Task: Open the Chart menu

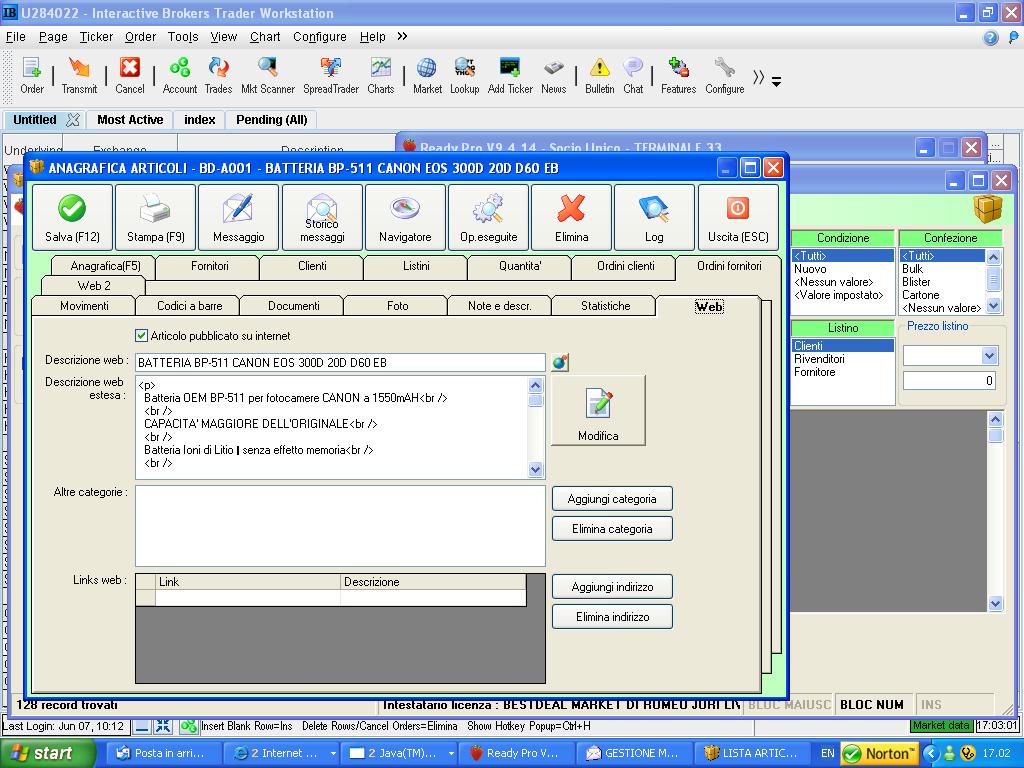Action: click(x=265, y=36)
